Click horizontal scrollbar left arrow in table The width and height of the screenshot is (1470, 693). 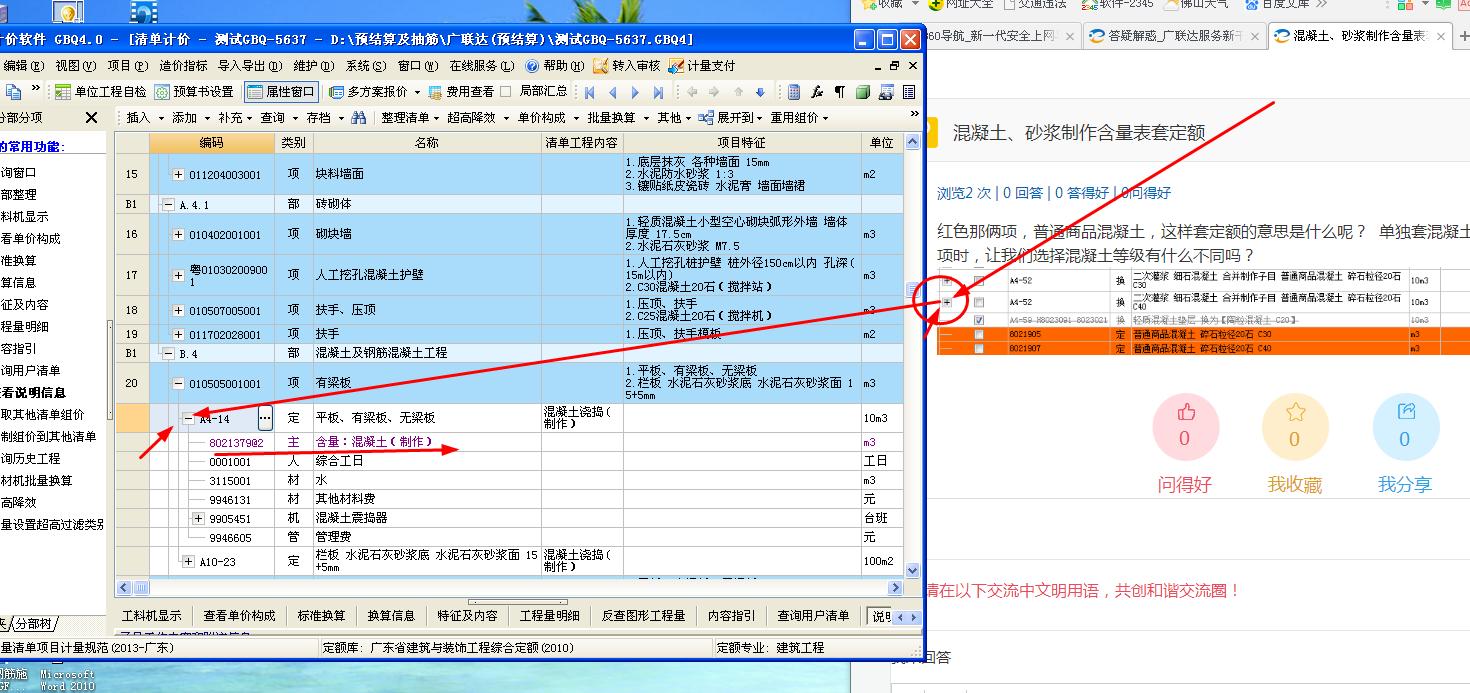pos(124,587)
